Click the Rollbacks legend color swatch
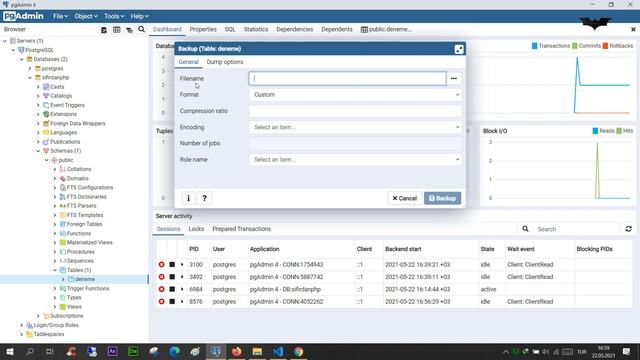 click(x=605, y=46)
